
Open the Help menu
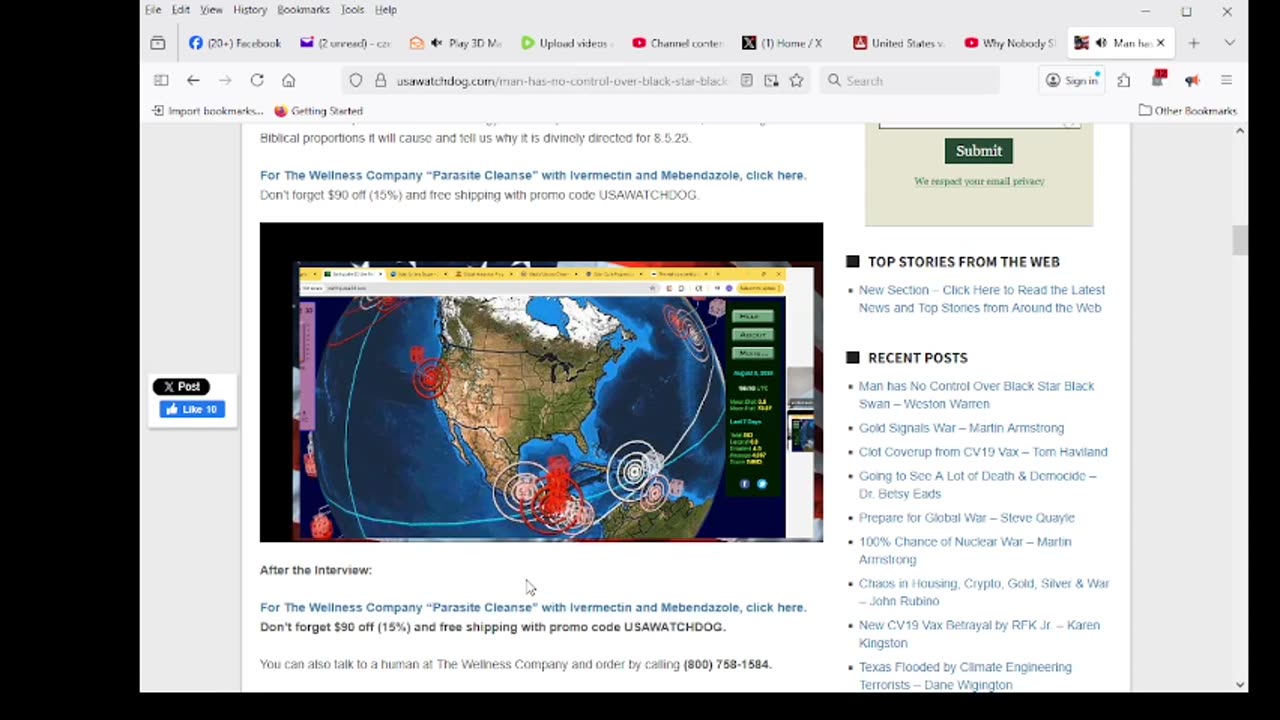(x=385, y=10)
